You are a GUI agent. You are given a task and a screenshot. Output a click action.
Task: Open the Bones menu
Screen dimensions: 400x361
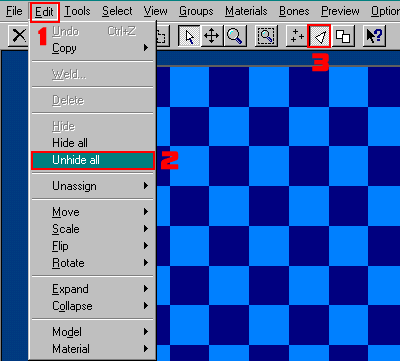tap(294, 12)
